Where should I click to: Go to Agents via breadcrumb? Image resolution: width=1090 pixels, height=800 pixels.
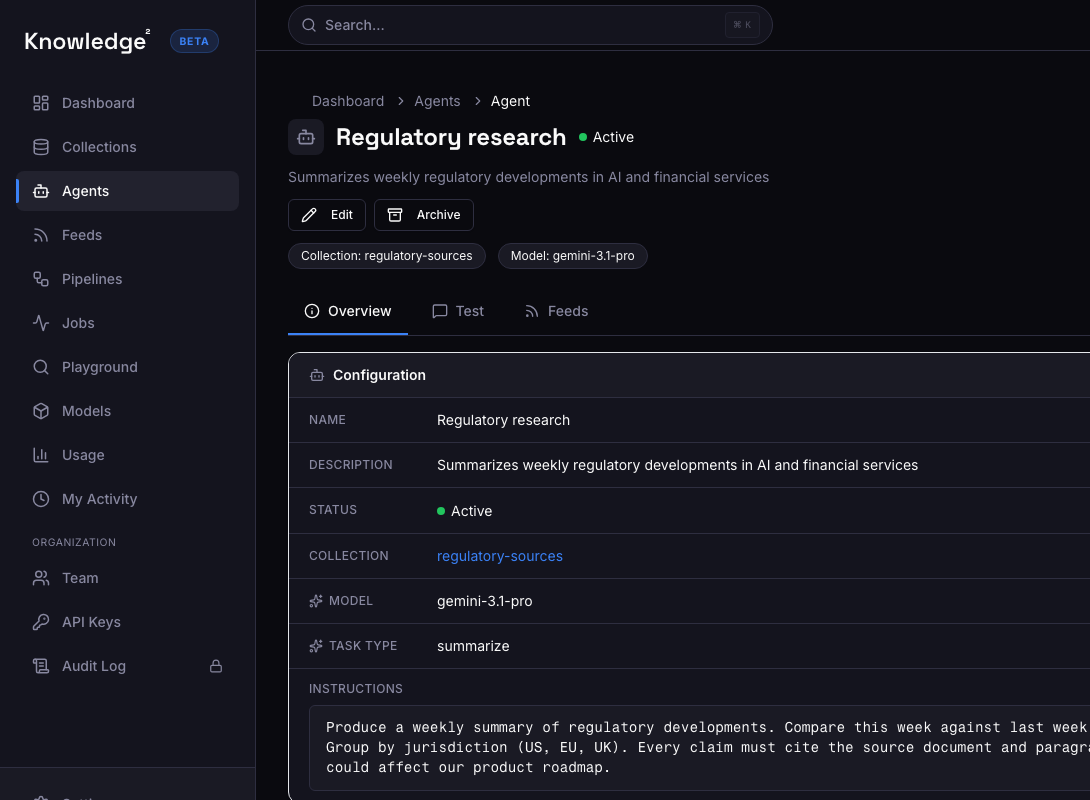(x=437, y=101)
